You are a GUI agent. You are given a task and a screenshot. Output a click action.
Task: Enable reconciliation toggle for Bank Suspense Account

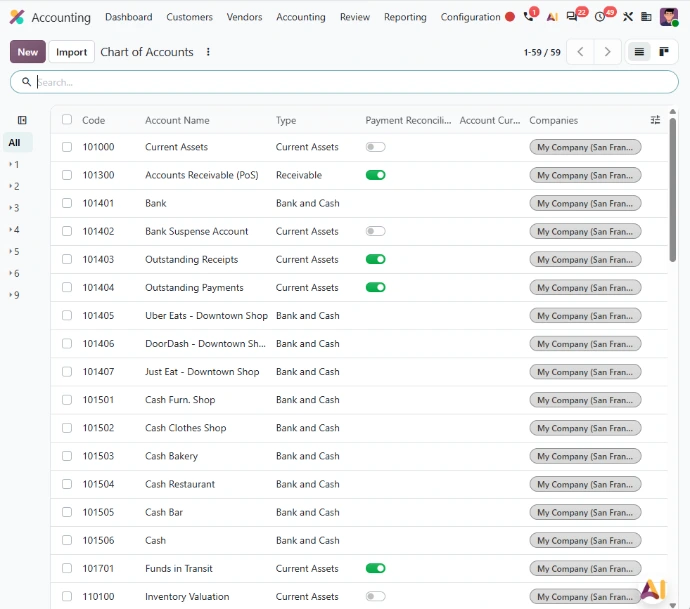click(x=375, y=231)
